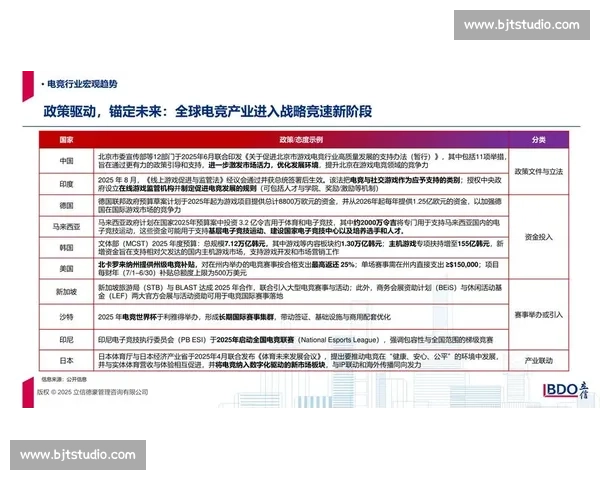600x480 pixels.
Task: Click the 资金投入 category cell
Action: [538, 237]
